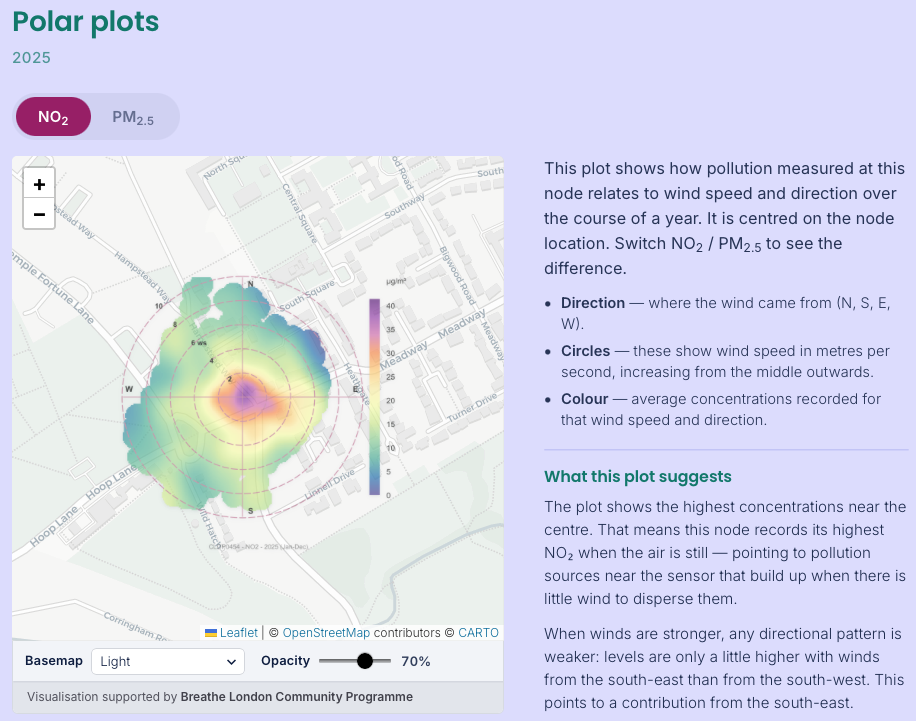Viewport: 916px width, 721px height.
Task: Click the 'Linnell Drive' street label on map
Action: [x=329, y=484]
